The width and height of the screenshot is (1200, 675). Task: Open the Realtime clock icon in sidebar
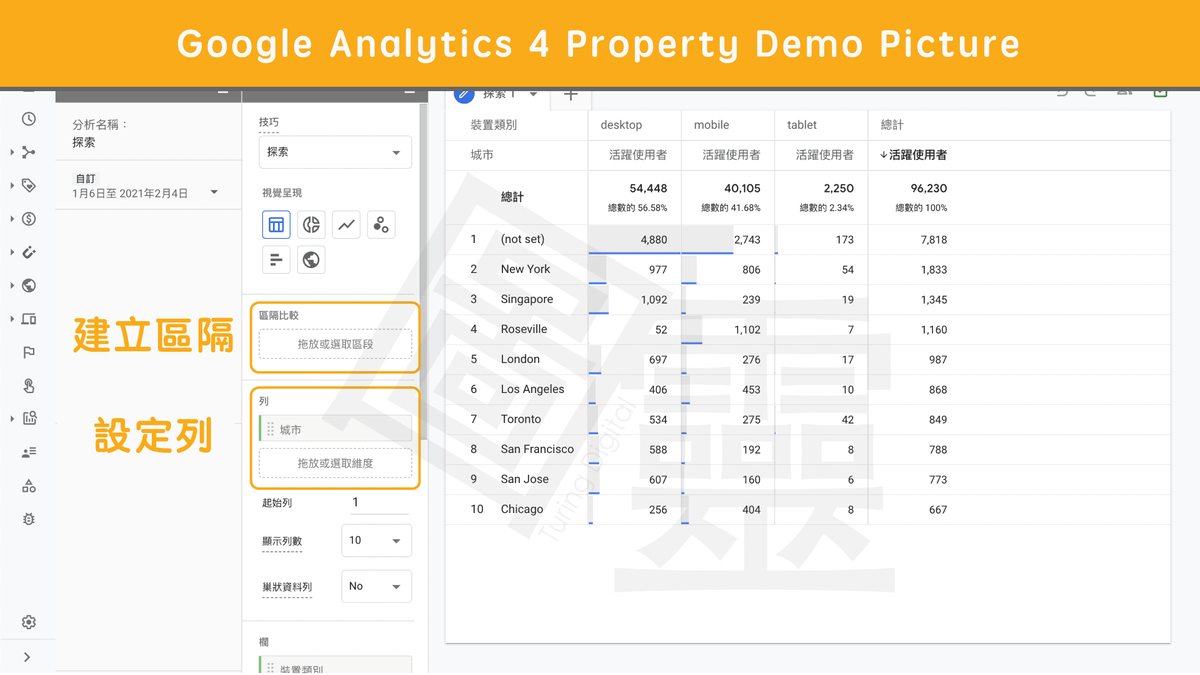coord(29,119)
